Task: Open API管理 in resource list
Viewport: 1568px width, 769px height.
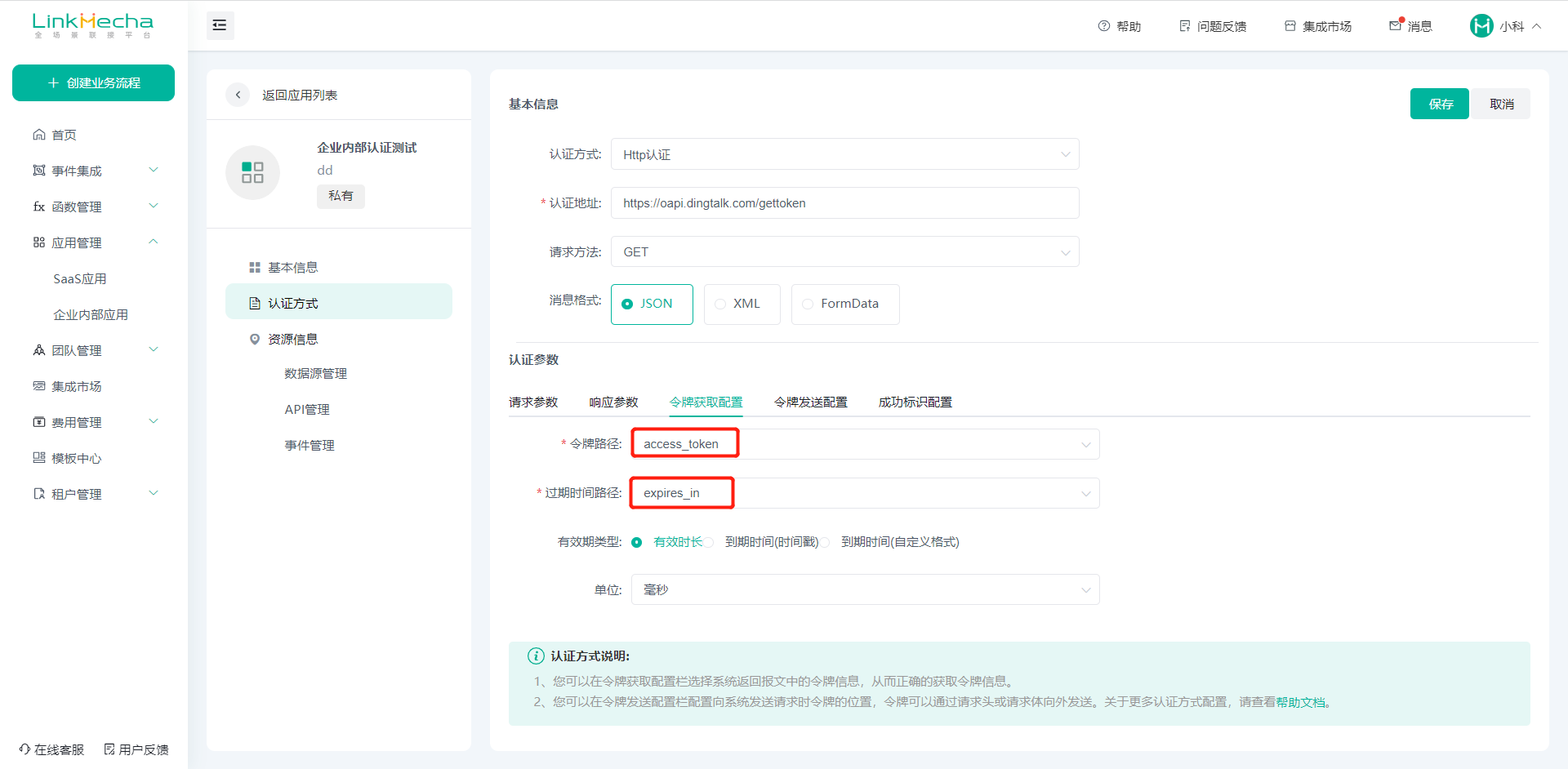Action: click(x=307, y=409)
